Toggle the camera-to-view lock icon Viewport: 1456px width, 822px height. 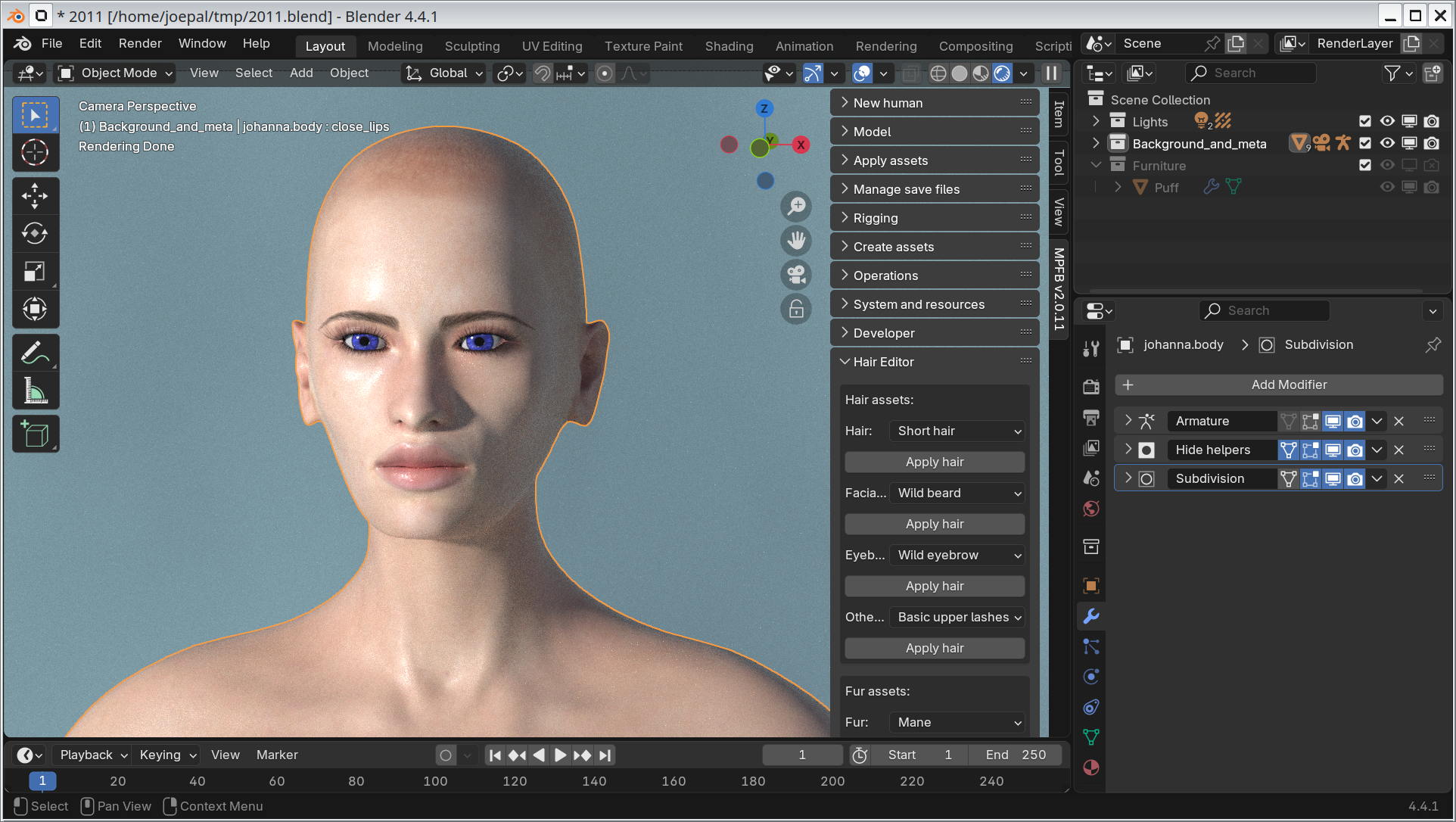796,310
